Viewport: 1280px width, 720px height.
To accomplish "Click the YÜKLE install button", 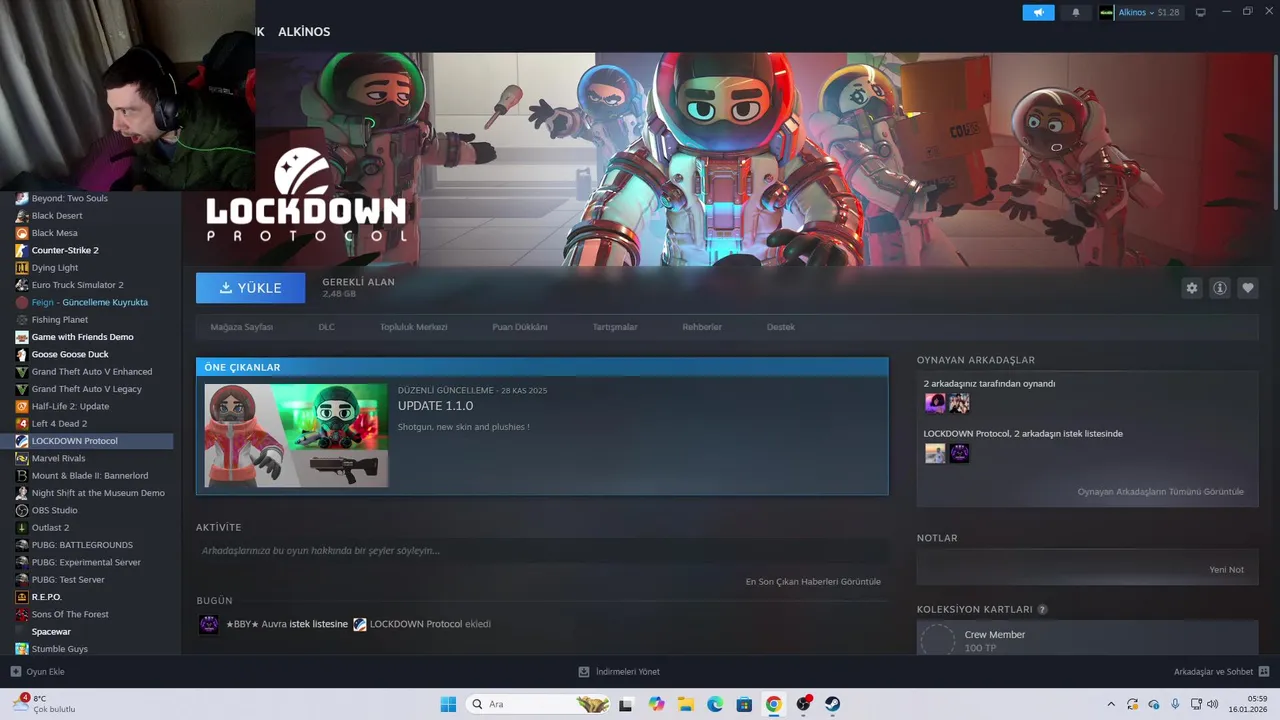I will (250, 288).
